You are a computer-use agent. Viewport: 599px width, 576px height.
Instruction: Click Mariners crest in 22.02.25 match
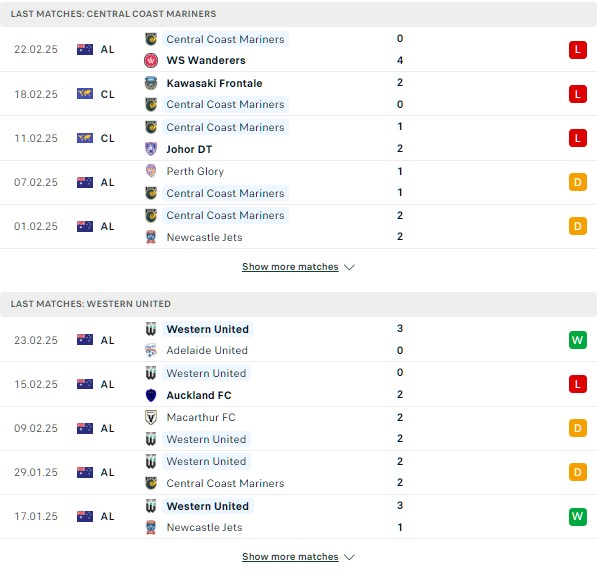(151, 39)
